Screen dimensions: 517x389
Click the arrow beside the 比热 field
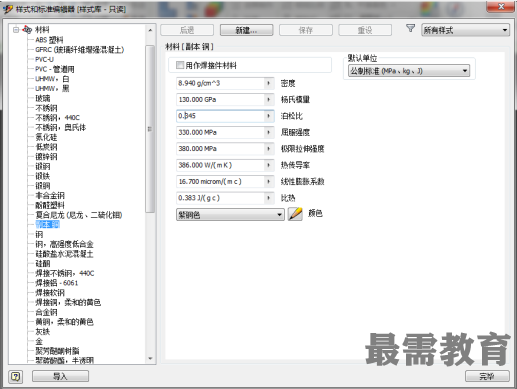[x=269, y=198]
